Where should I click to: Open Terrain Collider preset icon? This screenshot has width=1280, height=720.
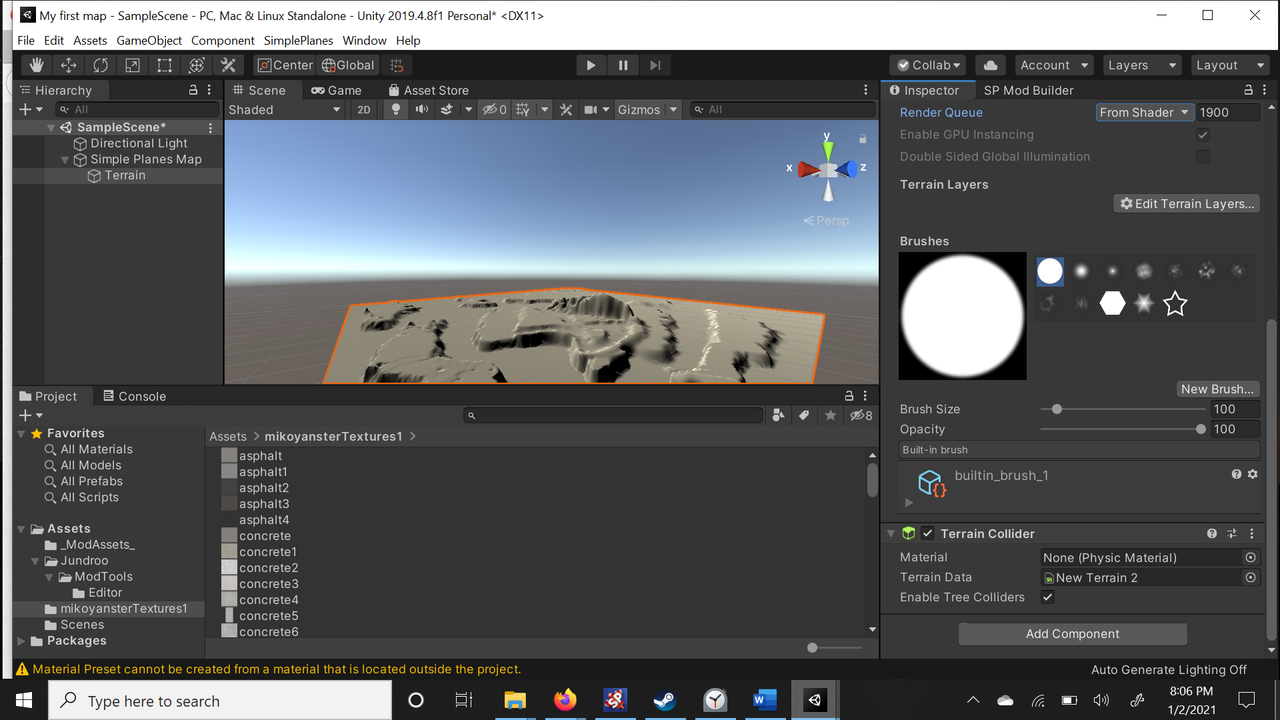[1232, 534]
